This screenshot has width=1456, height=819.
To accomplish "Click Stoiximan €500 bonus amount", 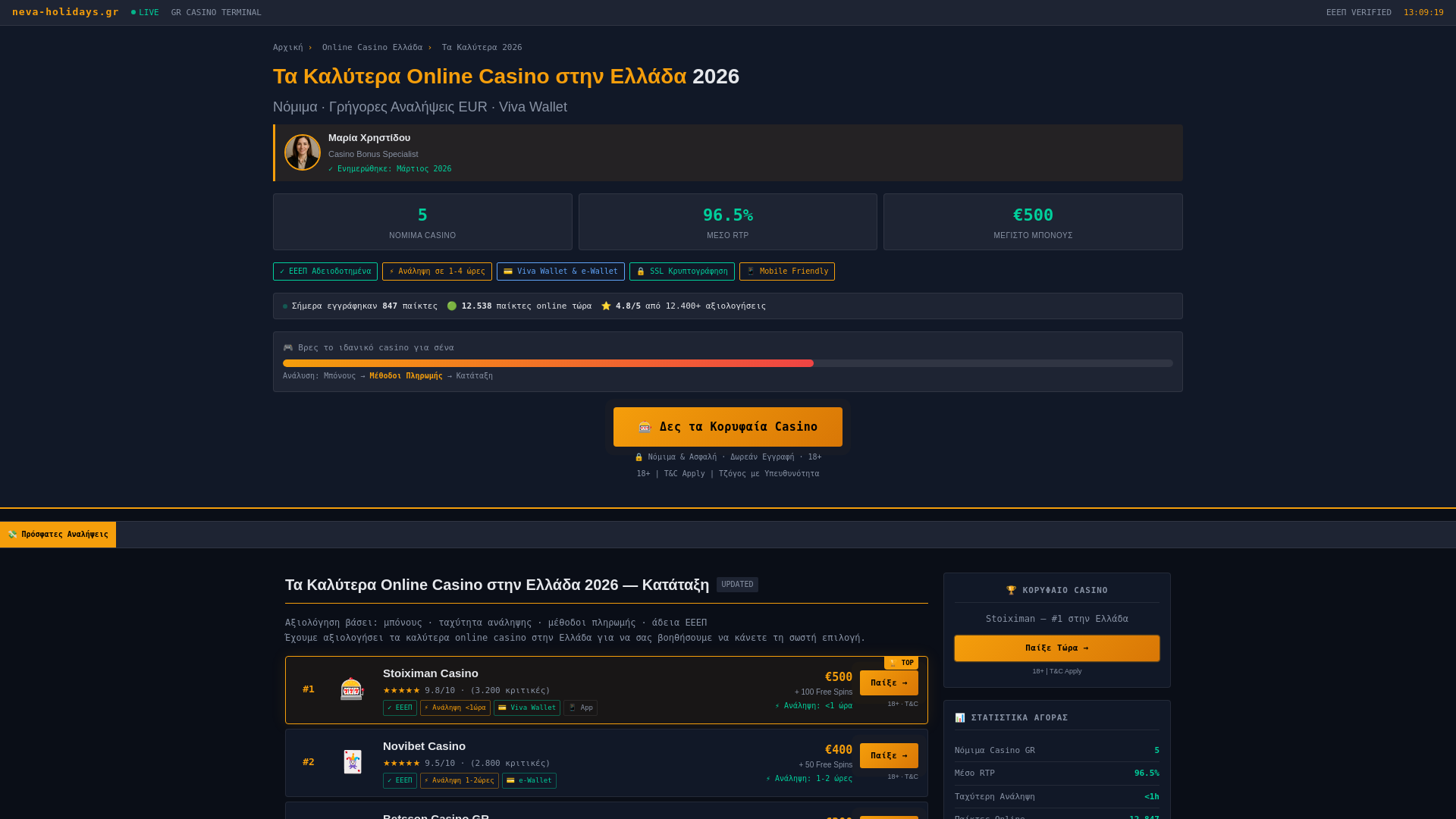I will click(839, 677).
